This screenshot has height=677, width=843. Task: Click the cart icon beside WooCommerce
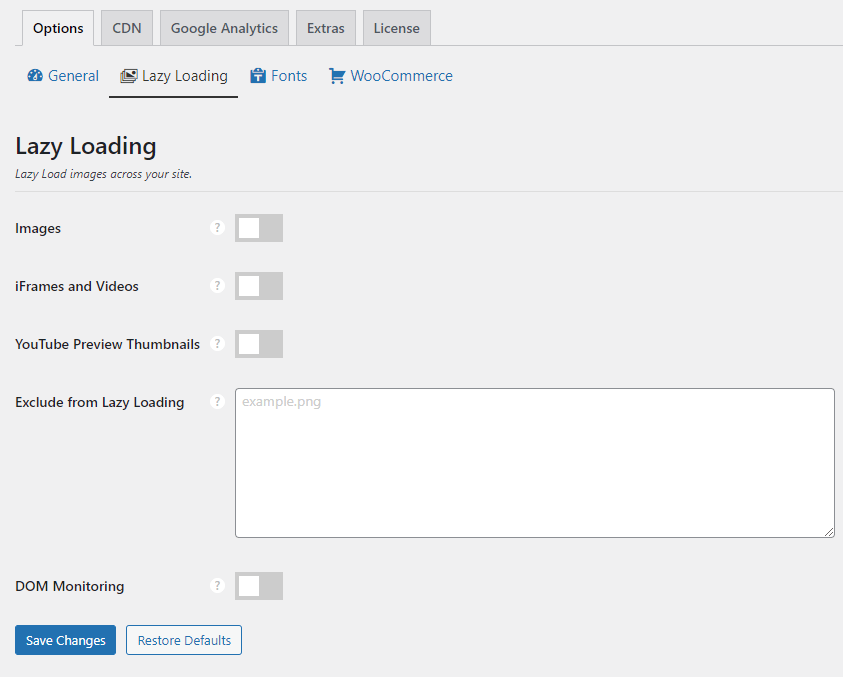[x=336, y=75]
